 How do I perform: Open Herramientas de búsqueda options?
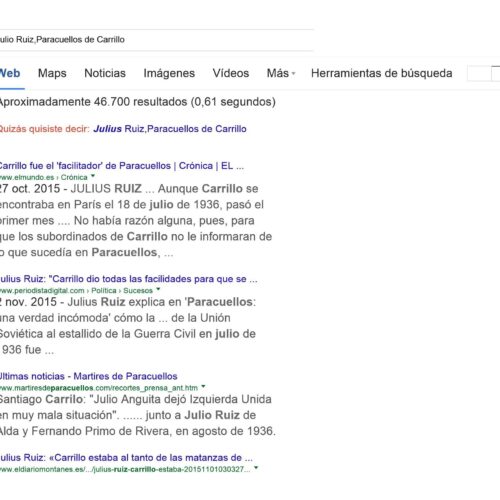tap(381, 73)
